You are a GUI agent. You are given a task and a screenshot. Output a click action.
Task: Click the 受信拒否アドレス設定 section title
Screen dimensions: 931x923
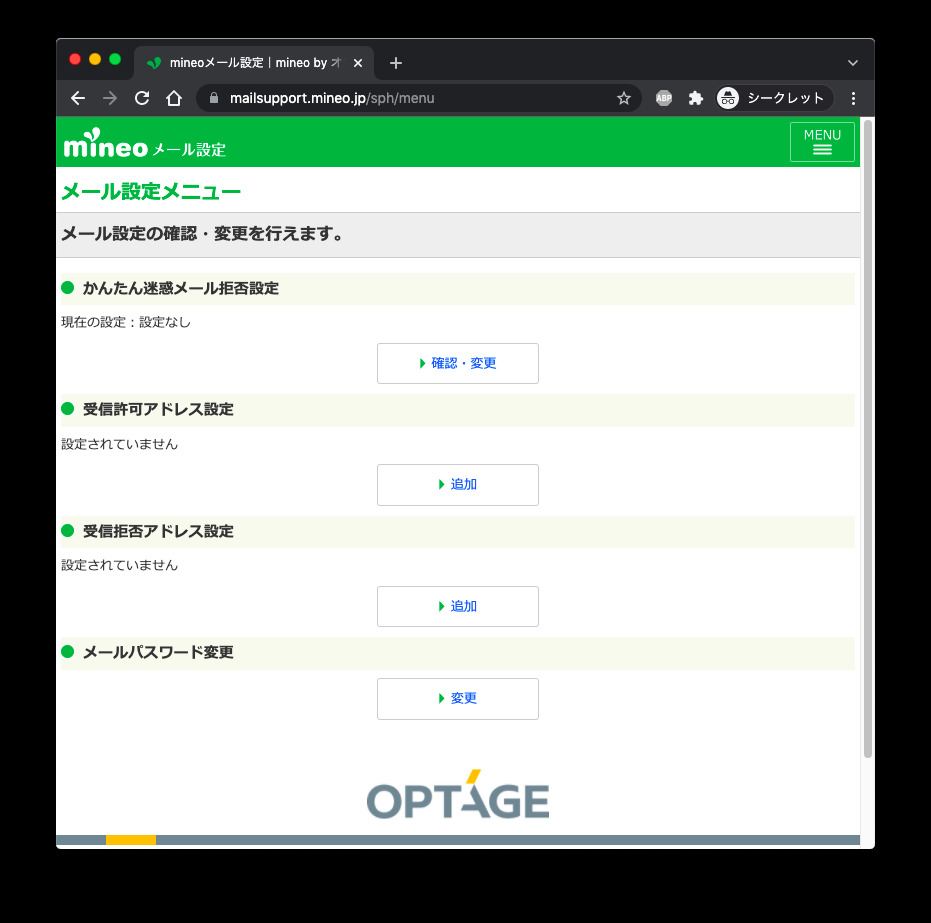click(158, 531)
